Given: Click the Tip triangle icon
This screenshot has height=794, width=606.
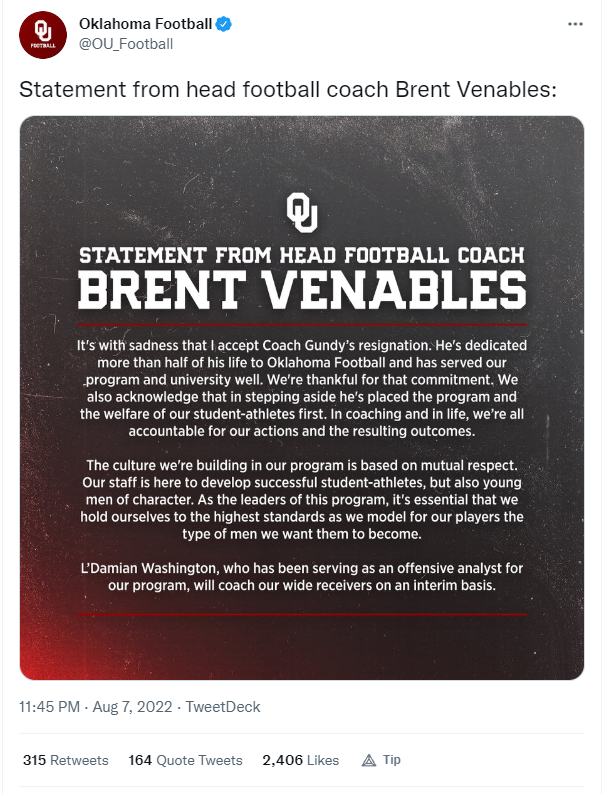Looking at the screenshot, I should (x=369, y=760).
